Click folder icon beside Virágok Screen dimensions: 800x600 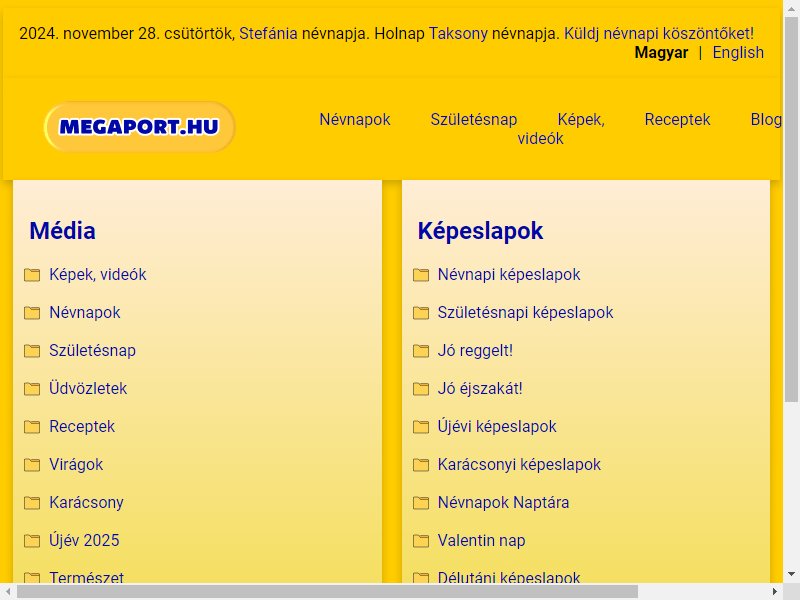pos(32,465)
